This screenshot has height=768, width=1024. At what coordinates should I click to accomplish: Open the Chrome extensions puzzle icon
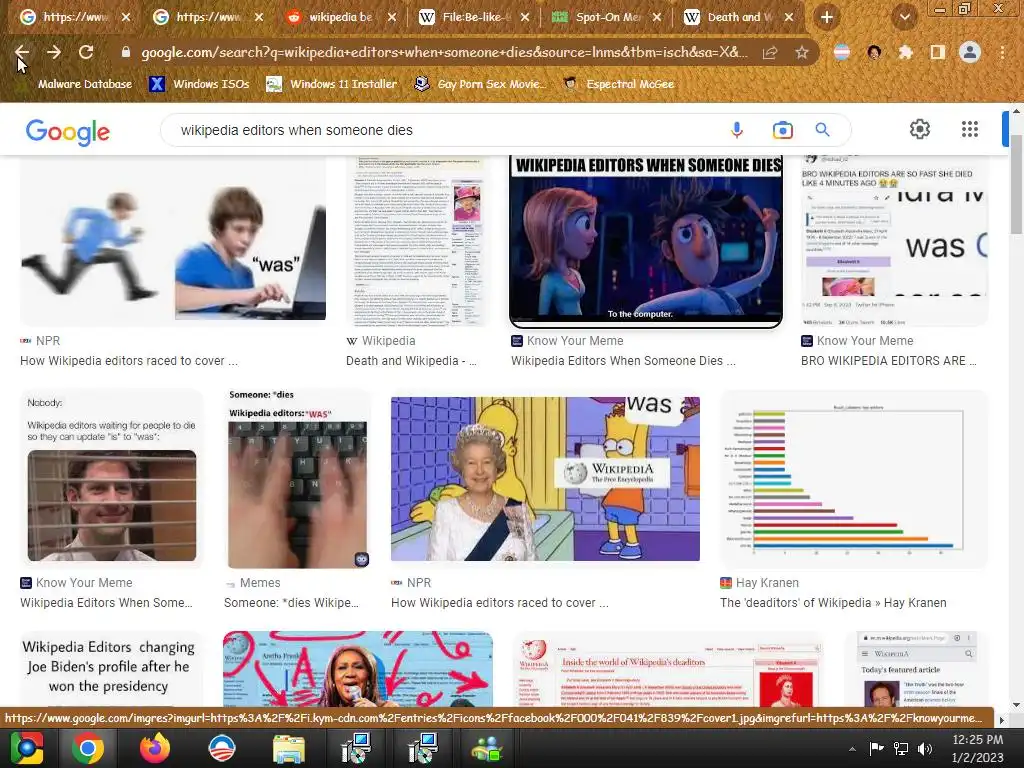pos(906,52)
